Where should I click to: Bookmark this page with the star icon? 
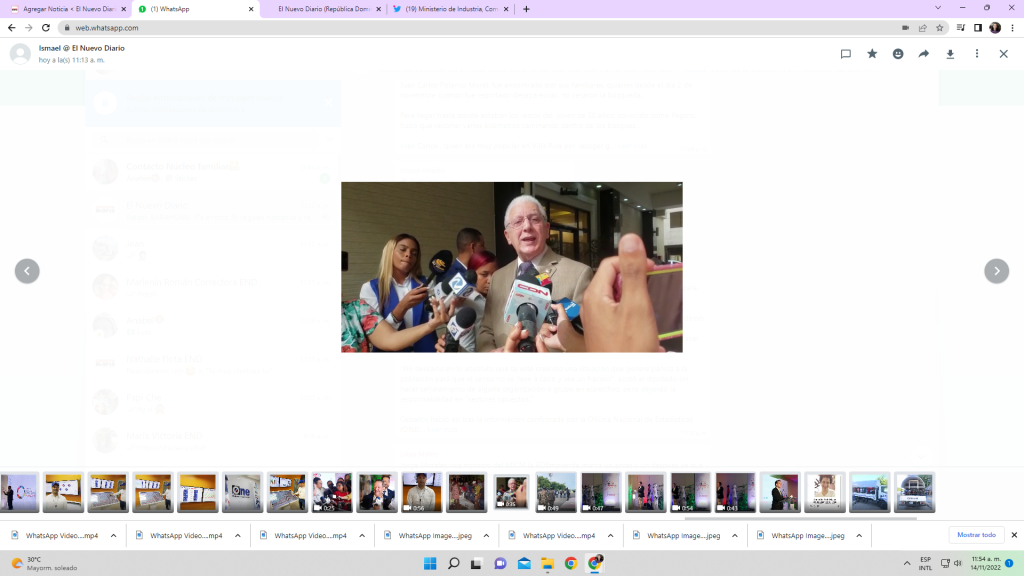(x=939, y=28)
